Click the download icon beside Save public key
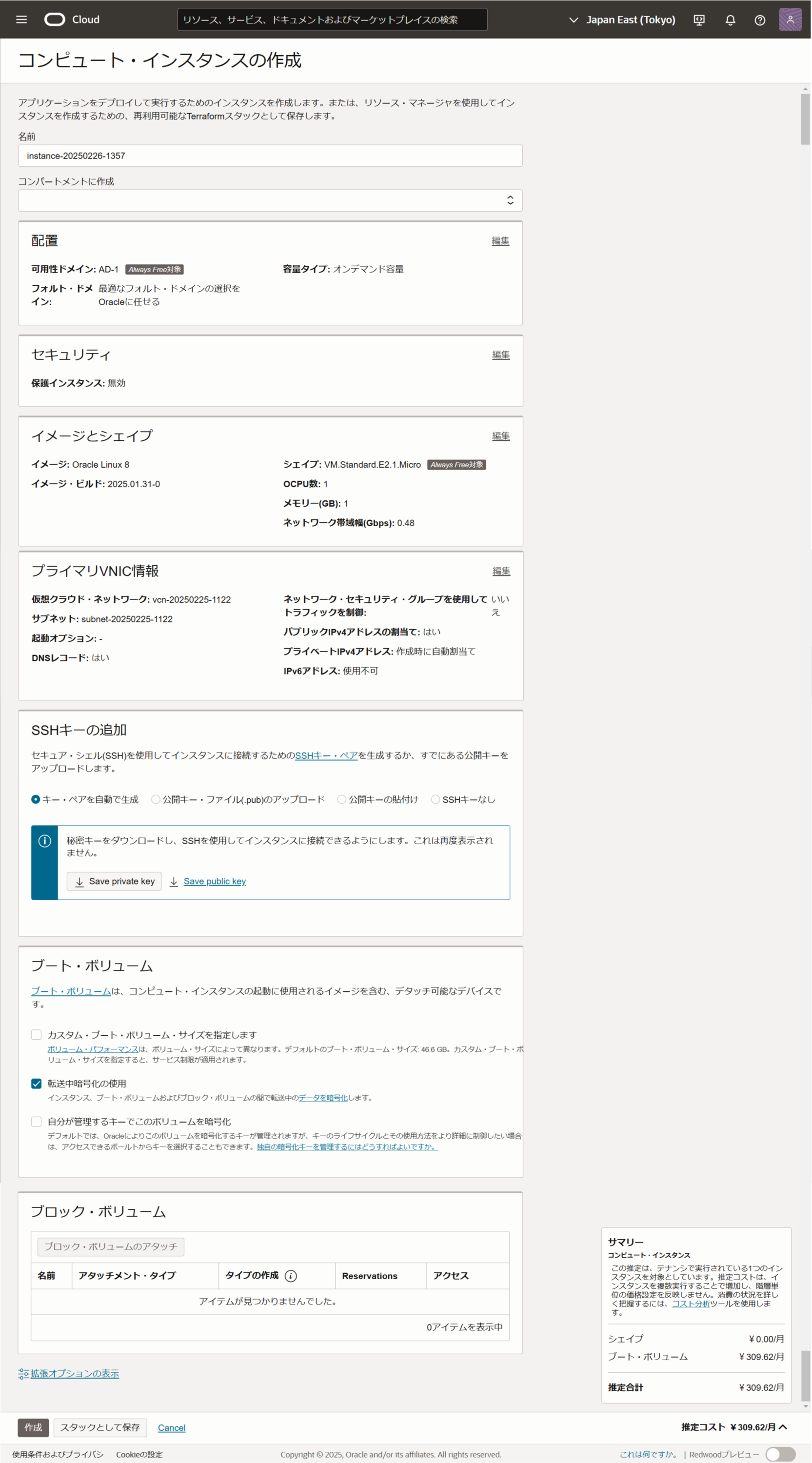This screenshot has width=812, height=1463. click(174, 881)
